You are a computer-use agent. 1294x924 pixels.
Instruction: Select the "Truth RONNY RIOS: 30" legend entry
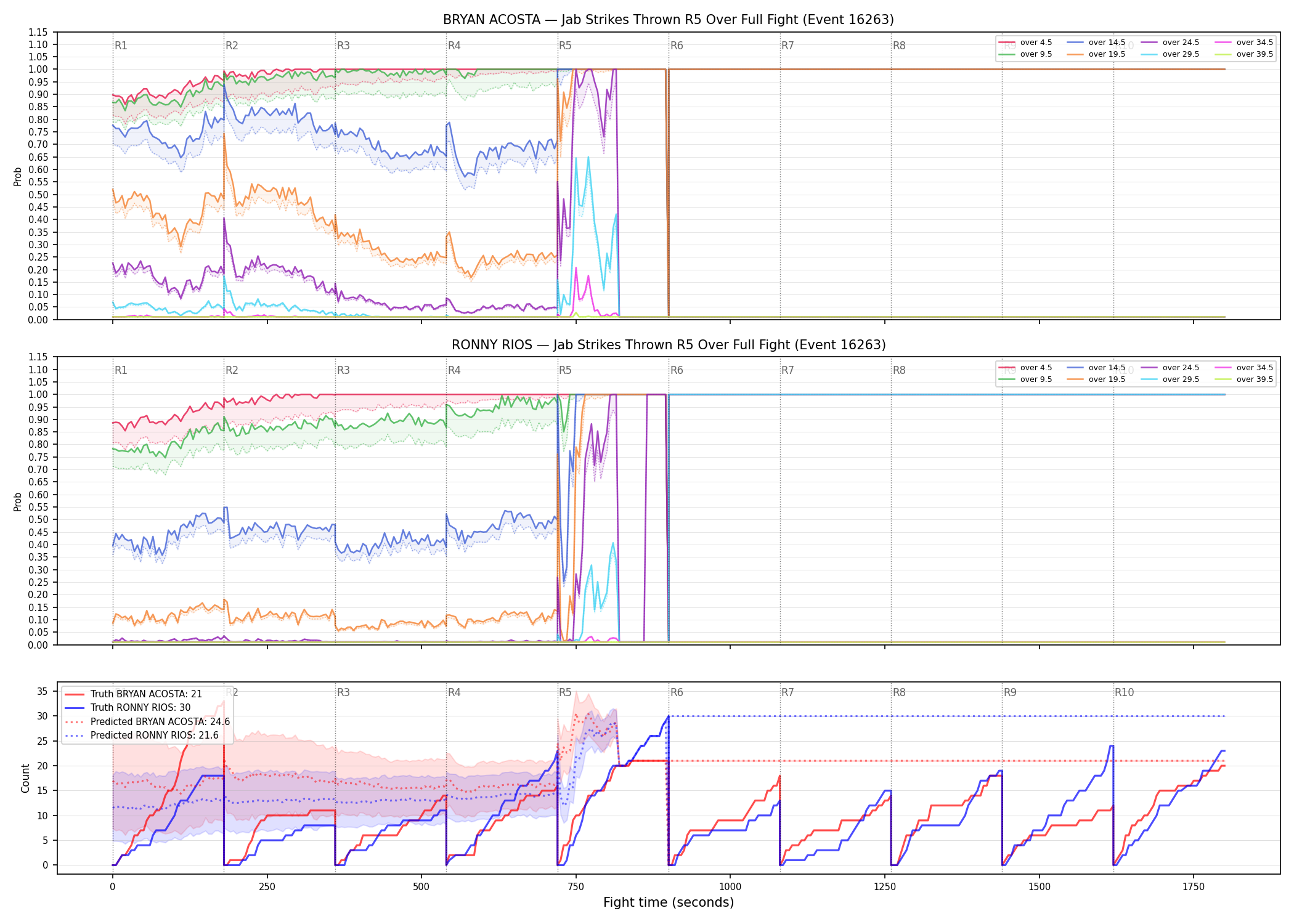140,708
